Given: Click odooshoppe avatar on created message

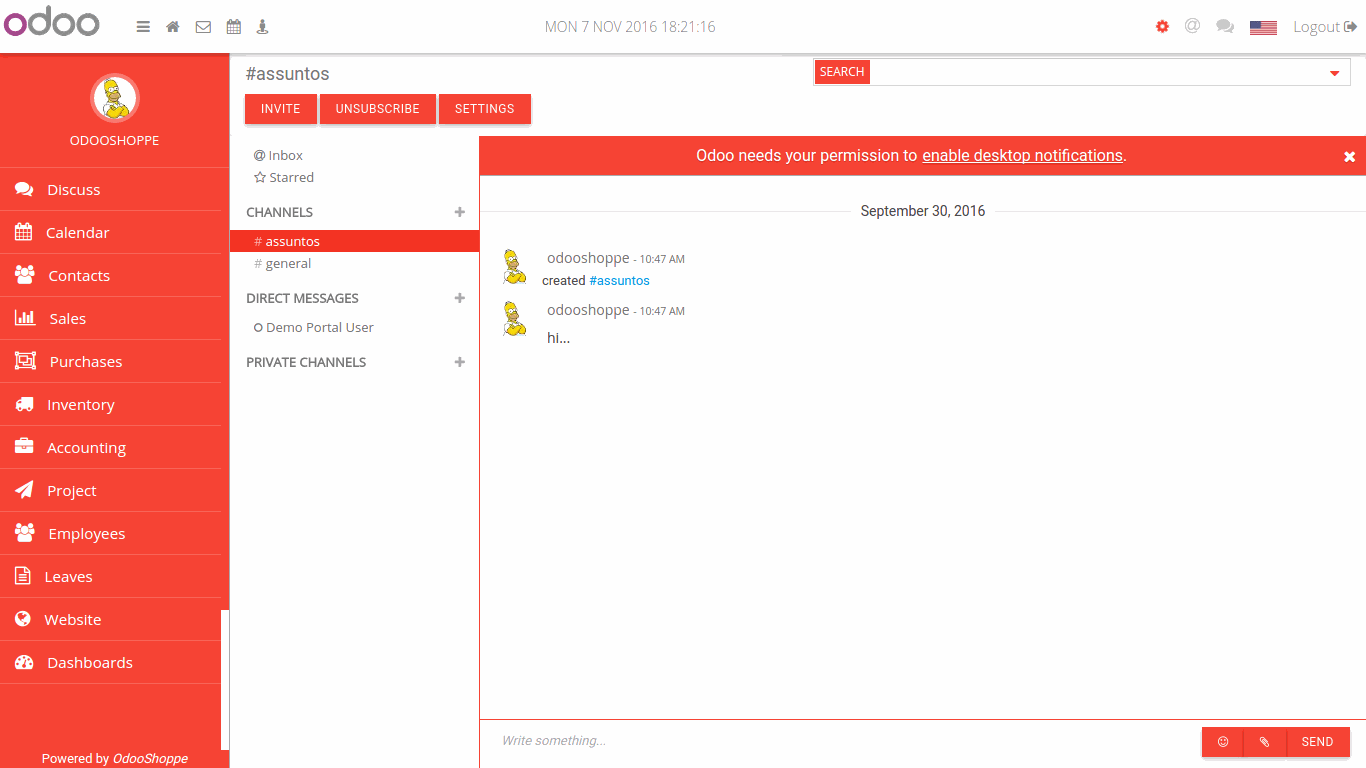Looking at the screenshot, I should [514, 267].
